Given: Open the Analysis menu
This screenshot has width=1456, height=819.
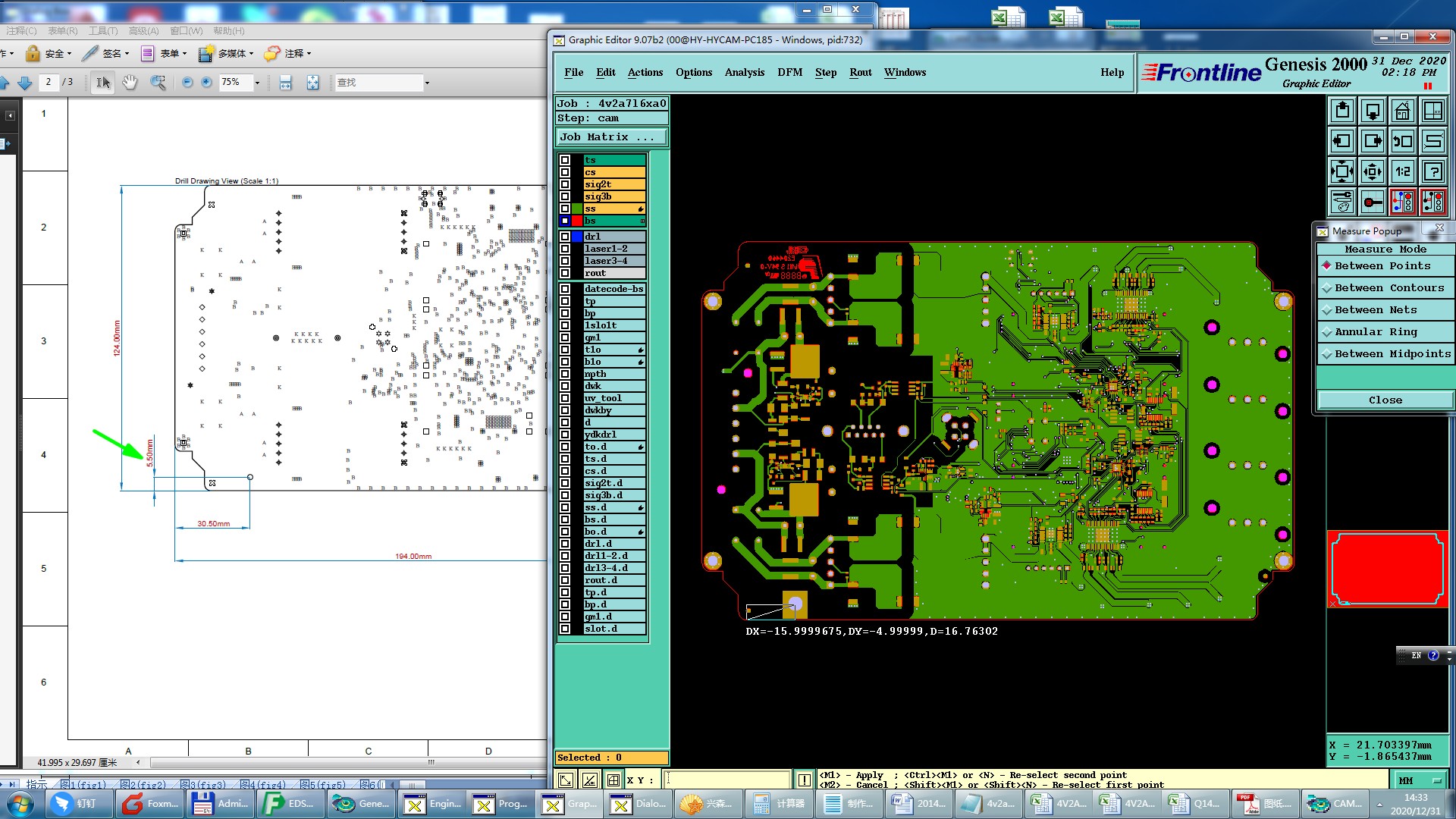Looking at the screenshot, I should point(745,73).
